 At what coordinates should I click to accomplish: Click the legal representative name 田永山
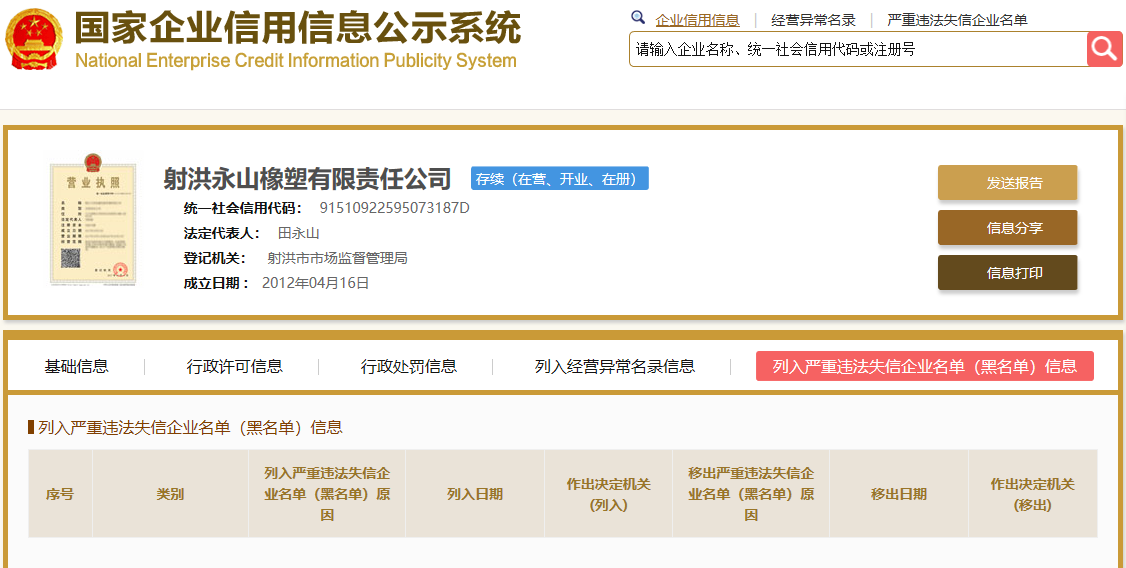click(x=298, y=233)
